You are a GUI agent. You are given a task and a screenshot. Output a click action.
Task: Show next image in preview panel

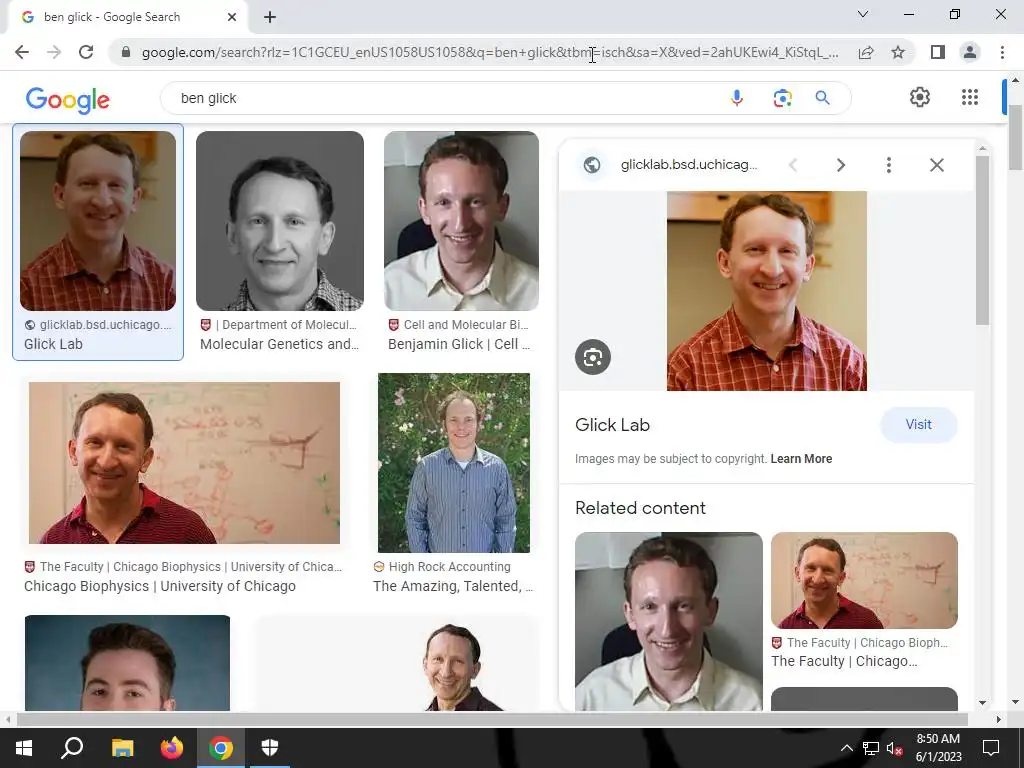(x=840, y=165)
